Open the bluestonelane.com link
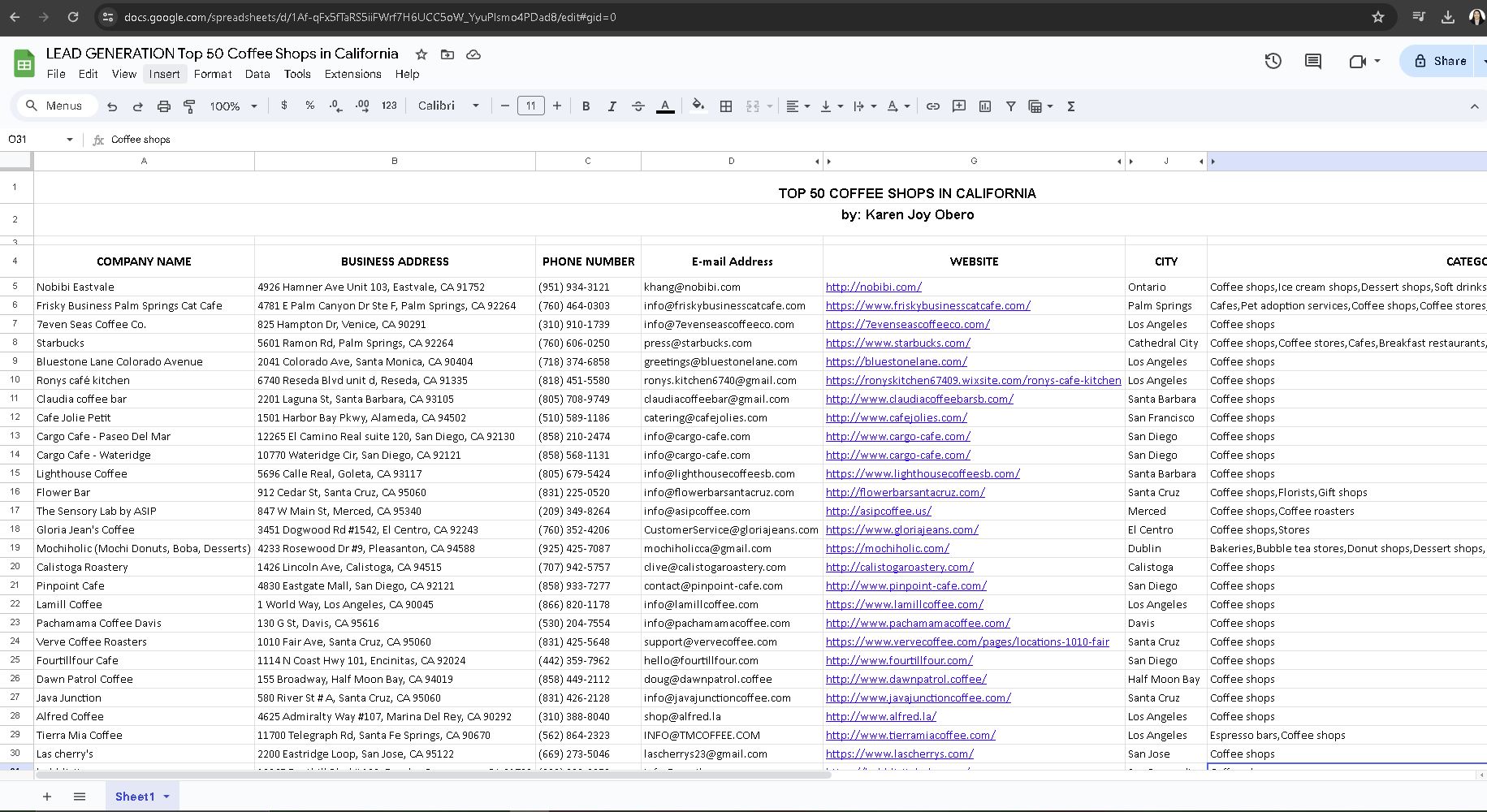This screenshot has height=812, width=1487. coord(896,361)
